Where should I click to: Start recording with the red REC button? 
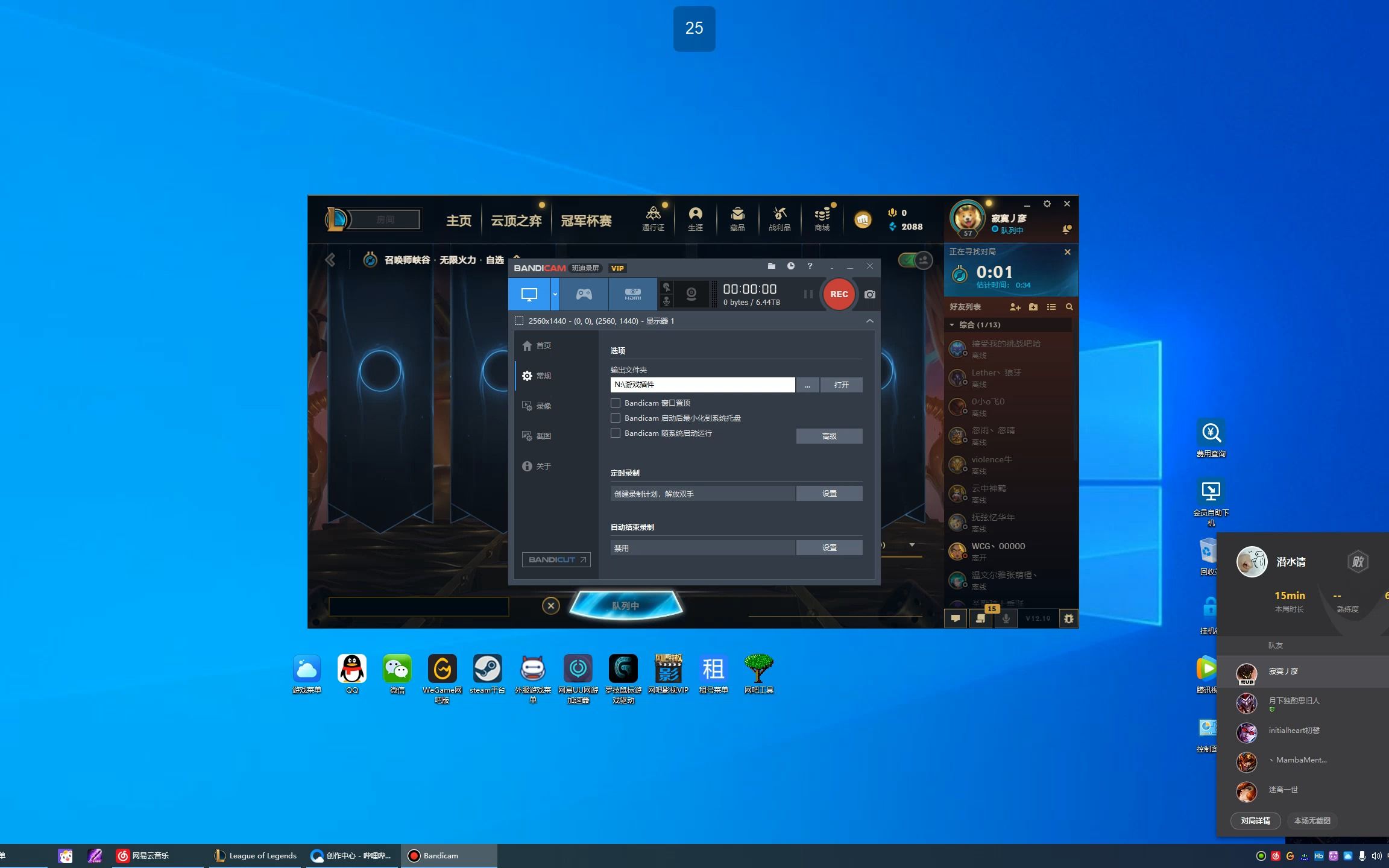tap(839, 294)
